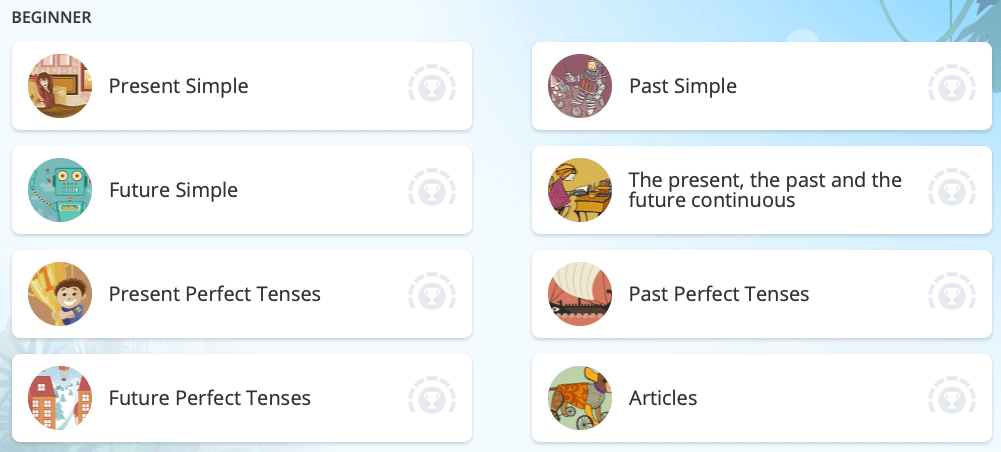Start the Past Perfect Tenses lesson
Image resolution: width=1001 pixels, height=452 pixels.
pyautogui.click(x=719, y=294)
